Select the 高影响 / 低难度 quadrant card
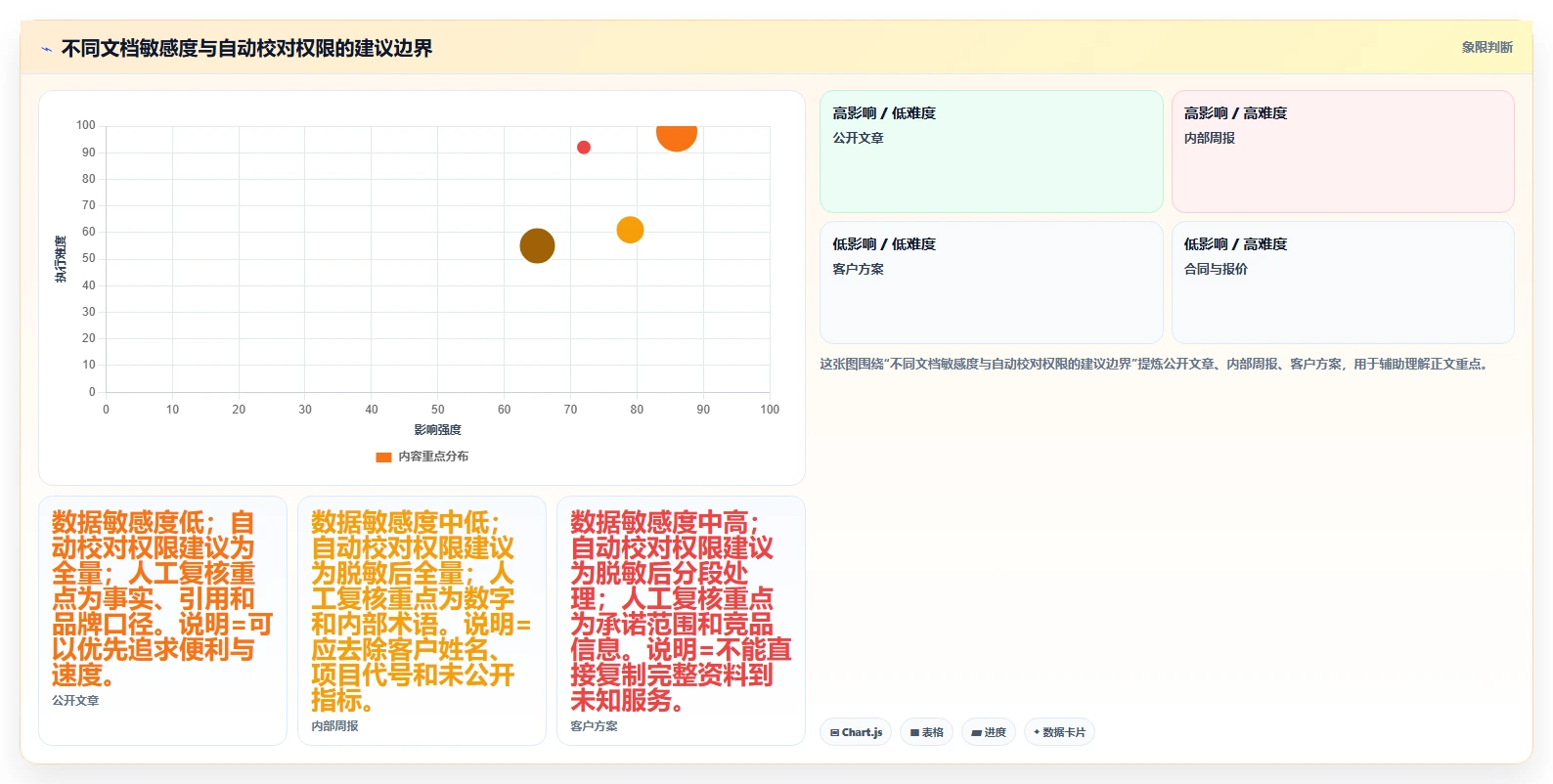The height and width of the screenshot is (784, 1553). pyautogui.click(x=991, y=152)
